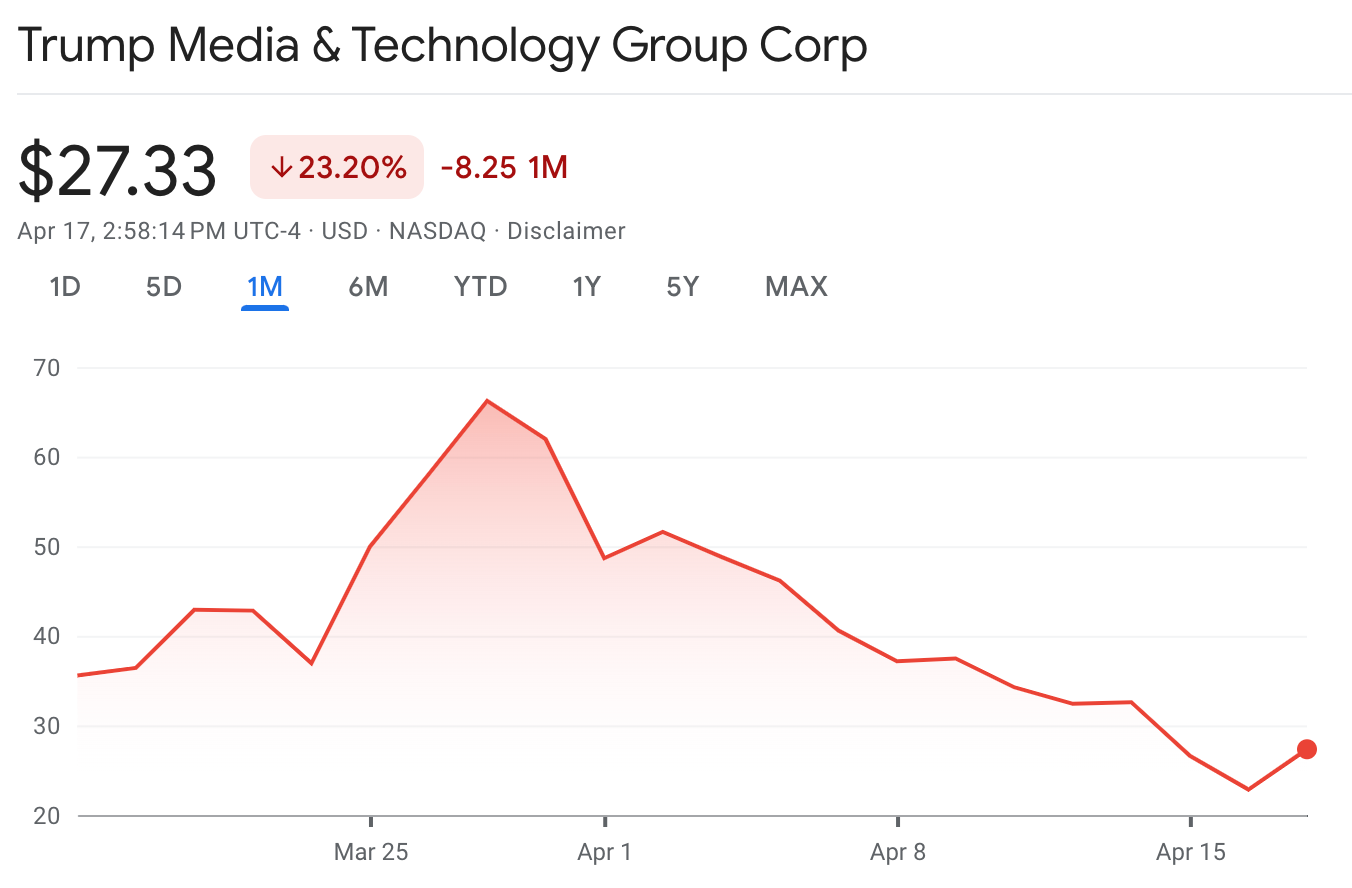Open the 5Y chart view

tap(682, 287)
